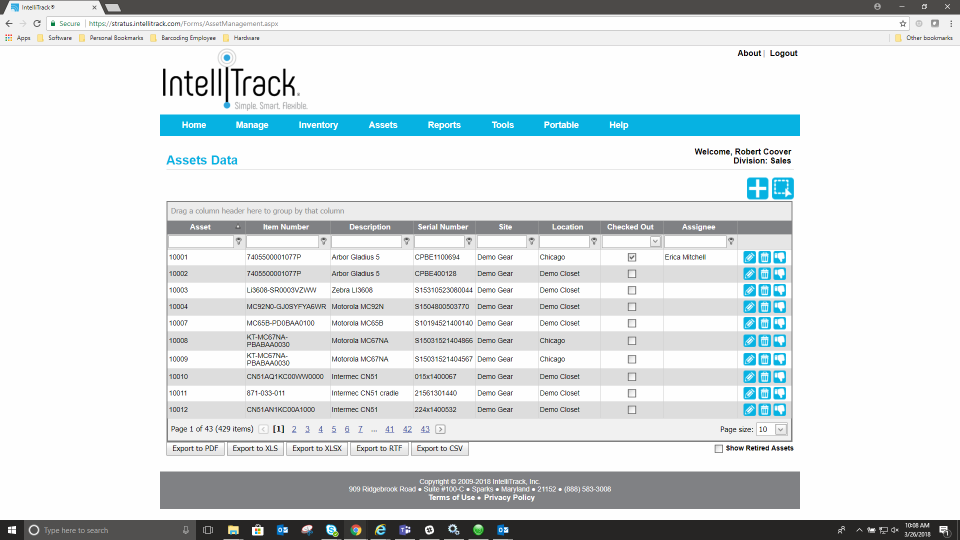Open the Item Number filter condition icon

click(x=324, y=242)
